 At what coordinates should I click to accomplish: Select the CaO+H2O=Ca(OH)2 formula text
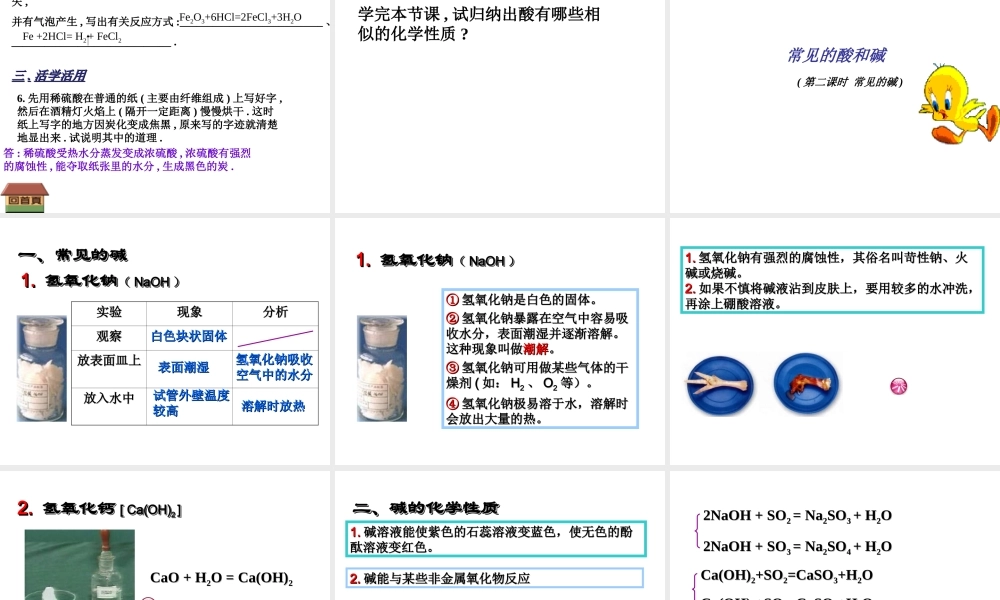point(221,578)
